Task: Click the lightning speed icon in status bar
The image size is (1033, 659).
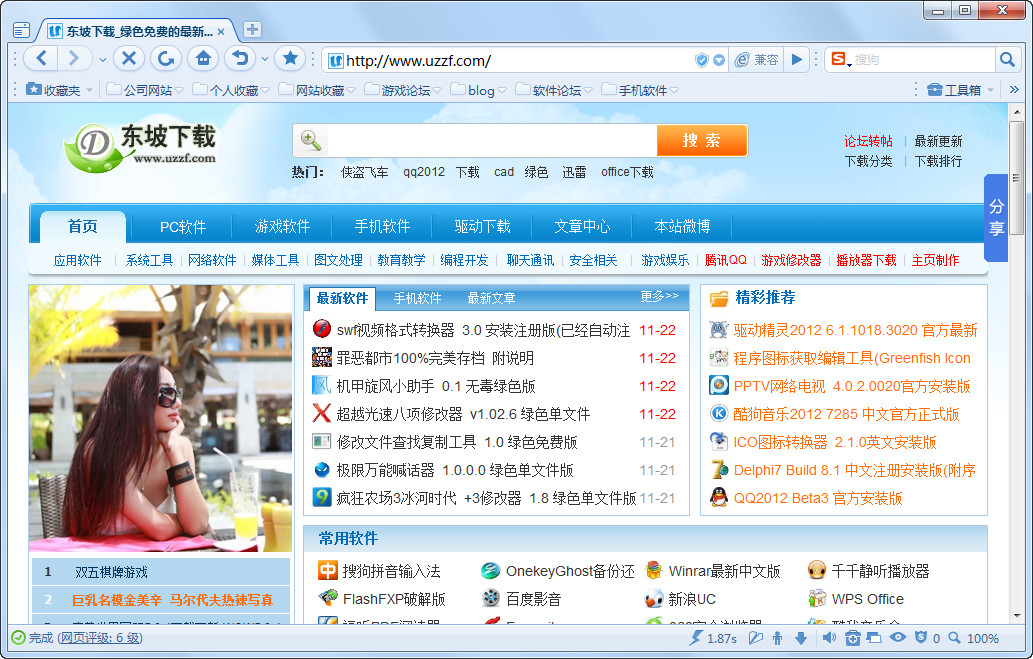Action: [x=696, y=638]
